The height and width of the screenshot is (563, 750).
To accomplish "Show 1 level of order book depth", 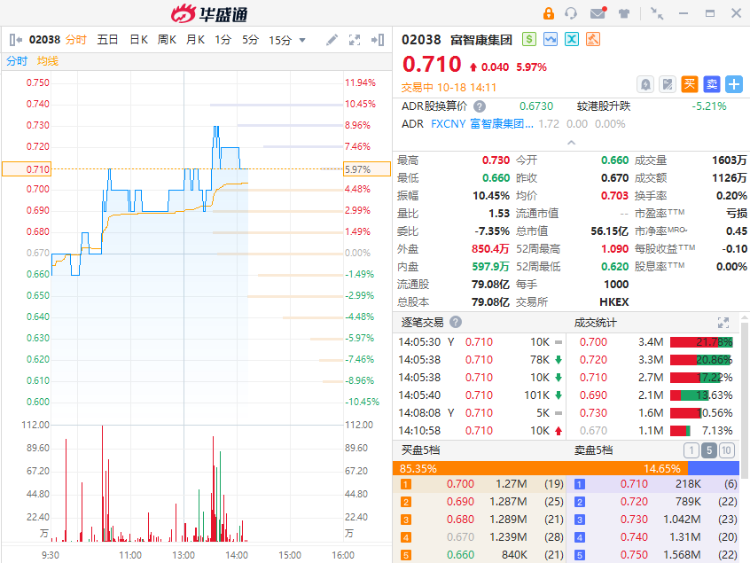I will [691, 450].
